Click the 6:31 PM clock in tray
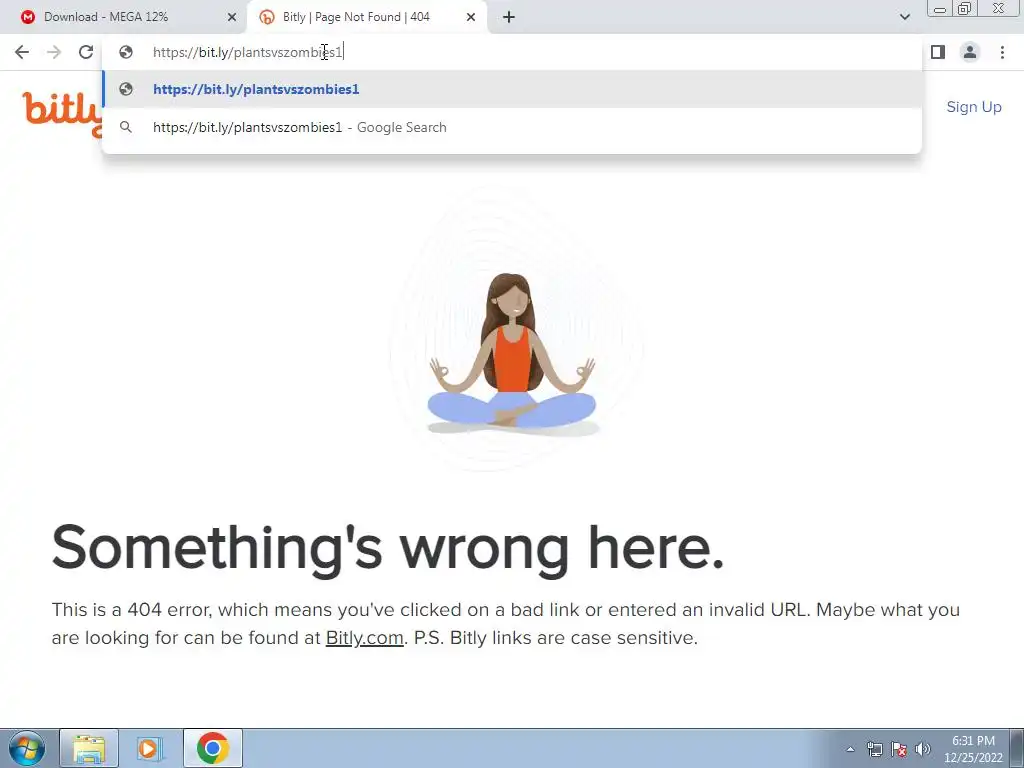The image size is (1024, 768). [x=973, y=741]
